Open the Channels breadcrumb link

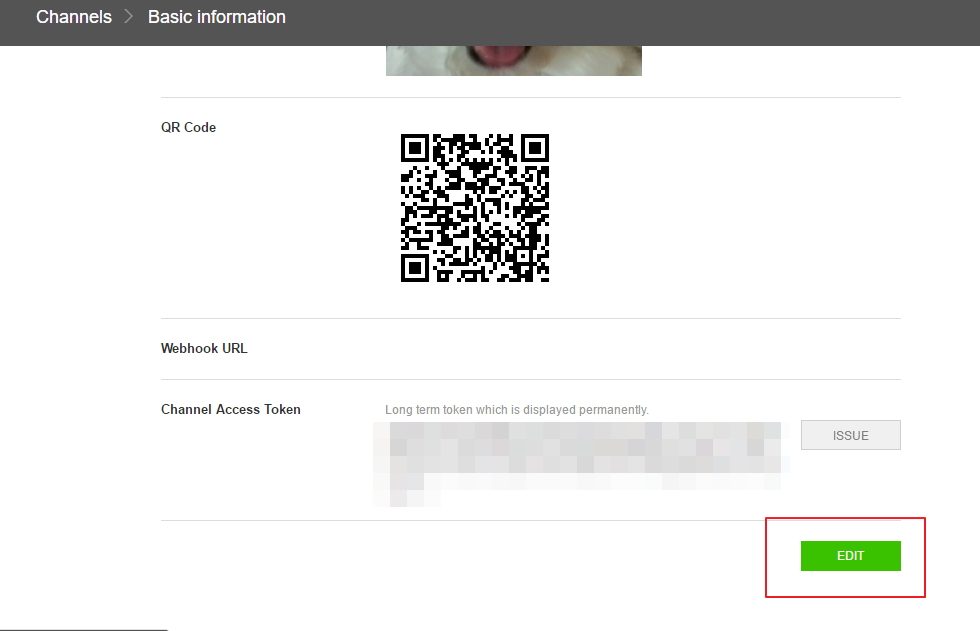point(74,17)
